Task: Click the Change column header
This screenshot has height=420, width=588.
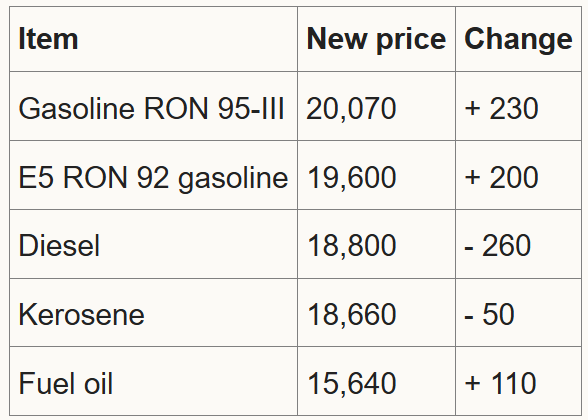Action: (518, 39)
